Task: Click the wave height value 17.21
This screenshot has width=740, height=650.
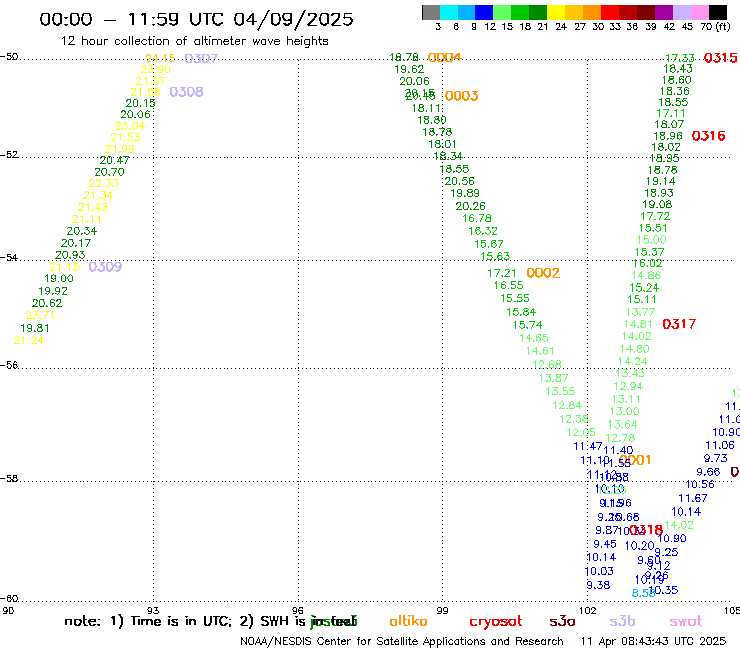Action: (502, 273)
